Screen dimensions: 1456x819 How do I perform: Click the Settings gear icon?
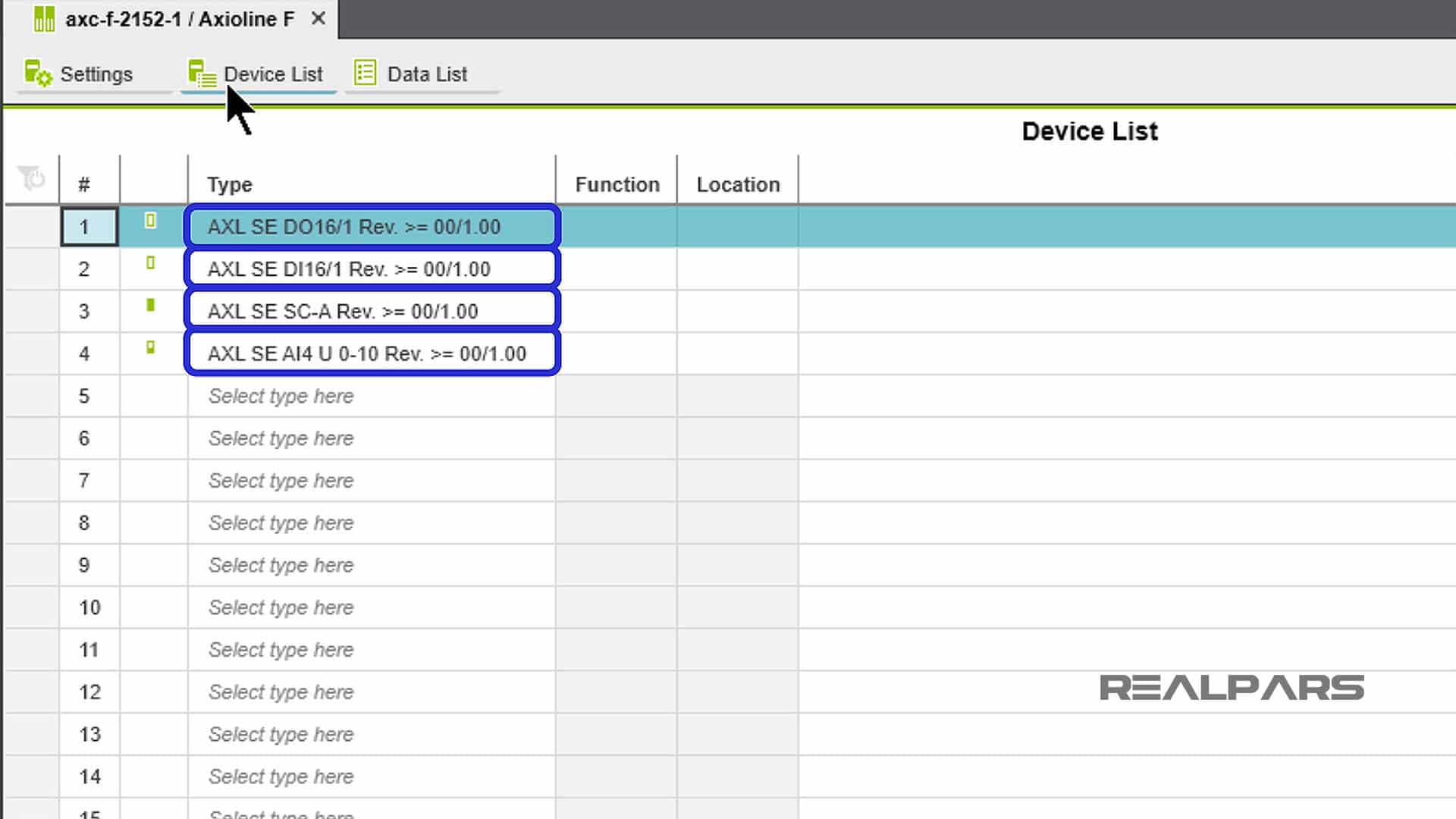(38, 74)
